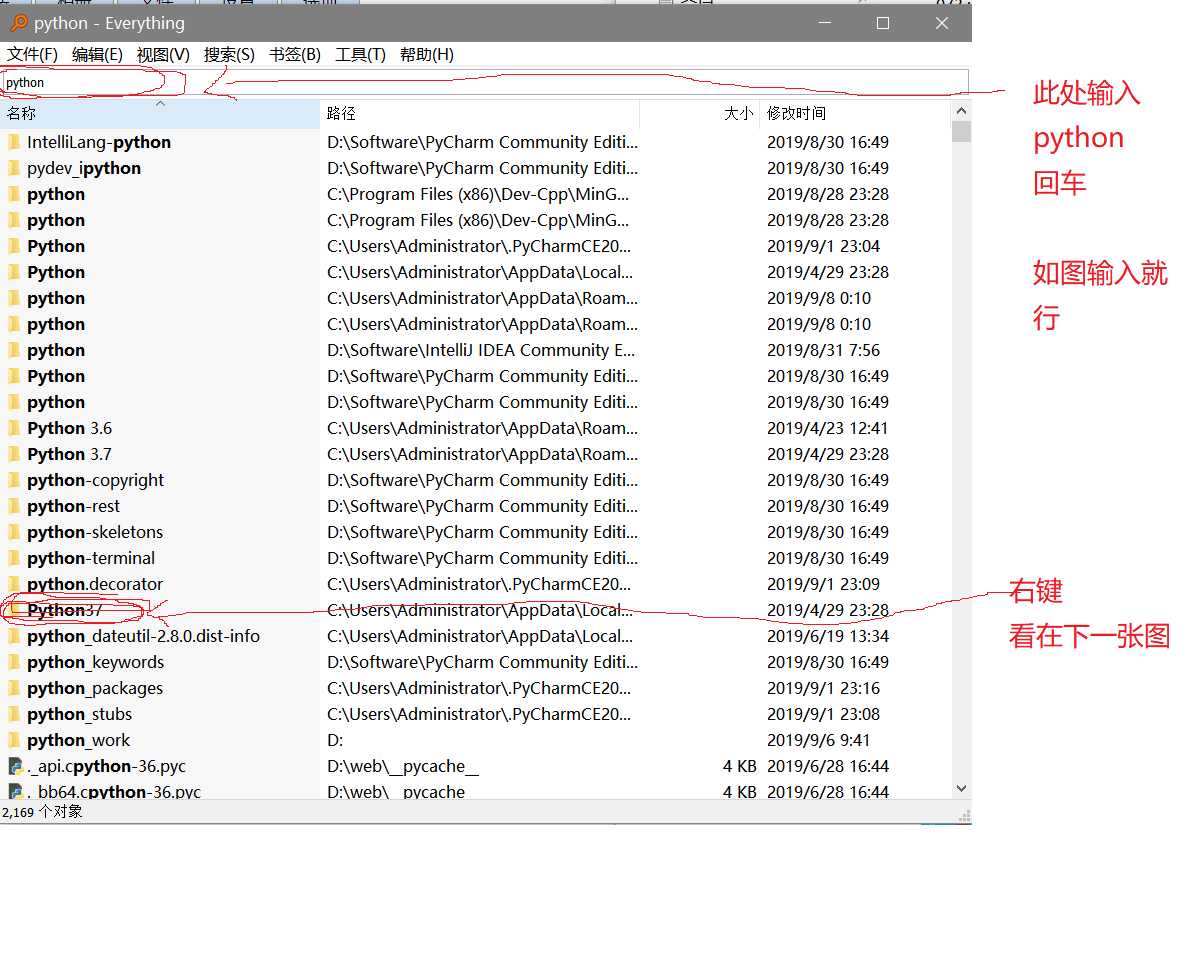Select the Python37 folder name
Screen dimensions: 1199x974
coord(64,610)
